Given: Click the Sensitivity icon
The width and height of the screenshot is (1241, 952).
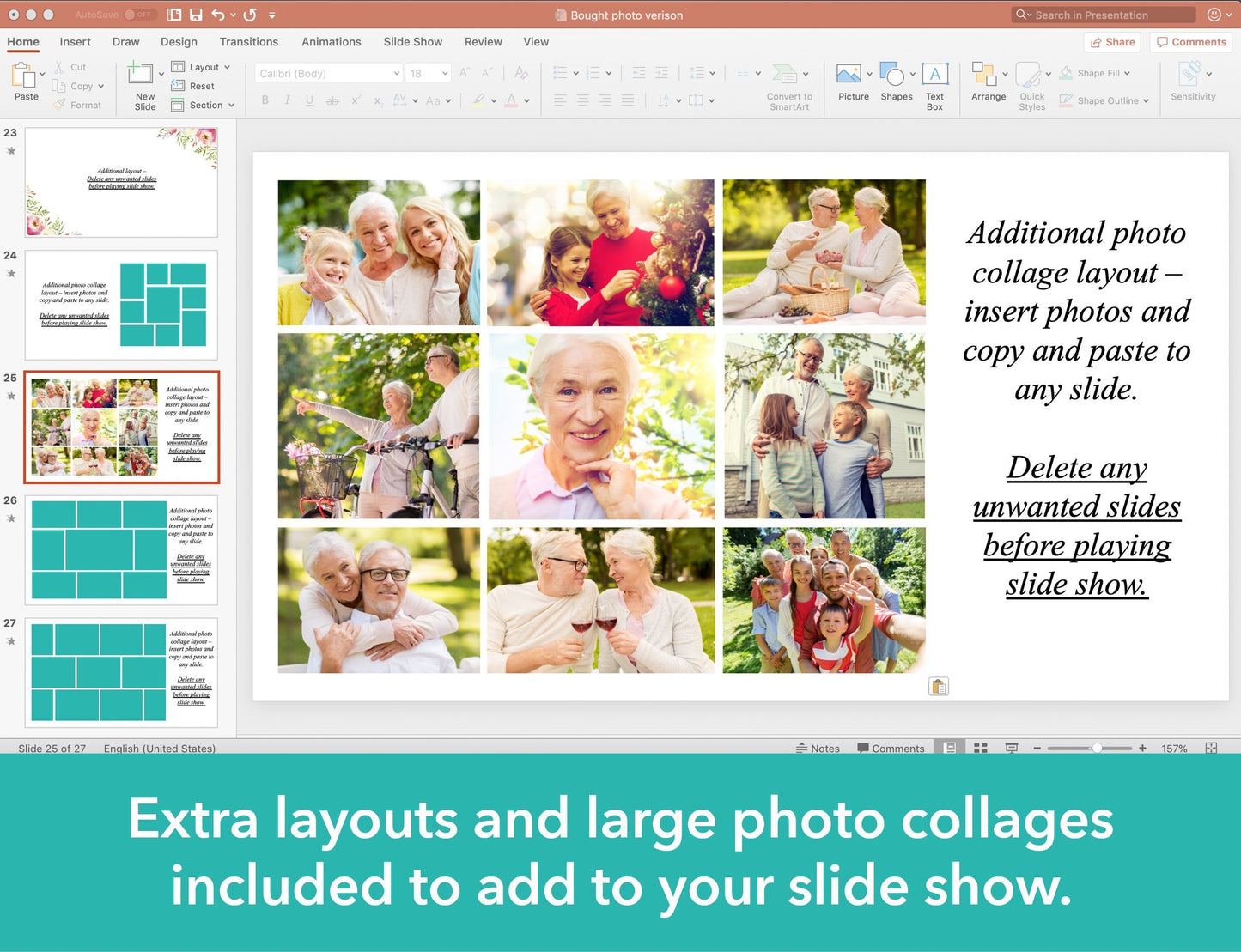Looking at the screenshot, I should tap(1192, 82).
